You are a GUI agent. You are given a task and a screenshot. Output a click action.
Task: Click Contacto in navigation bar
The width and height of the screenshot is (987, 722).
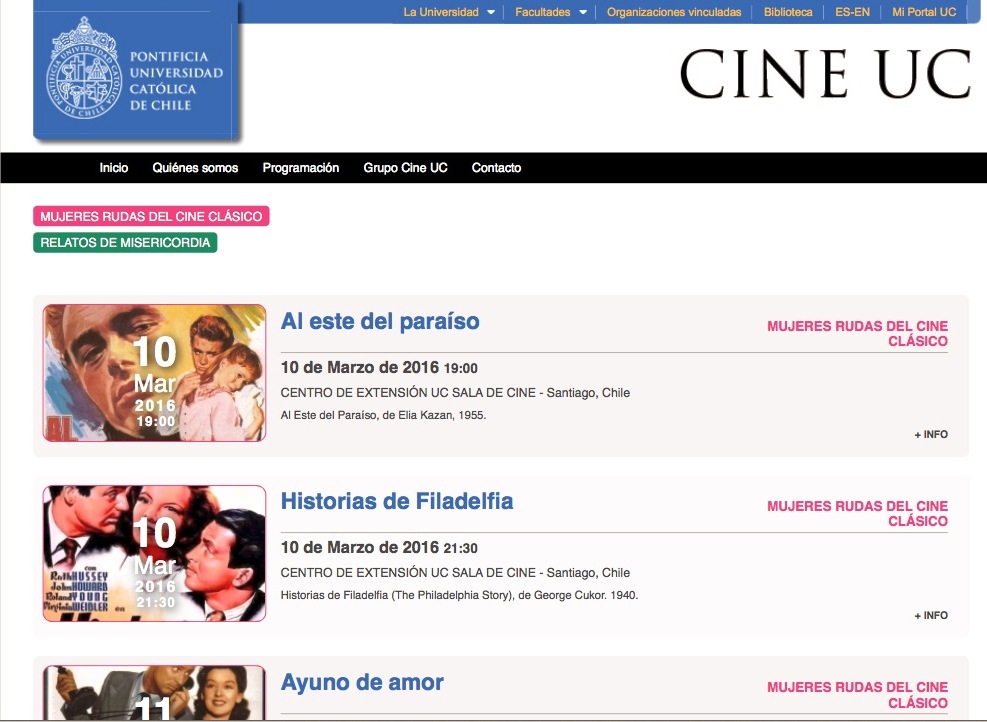tap(496, 168)
